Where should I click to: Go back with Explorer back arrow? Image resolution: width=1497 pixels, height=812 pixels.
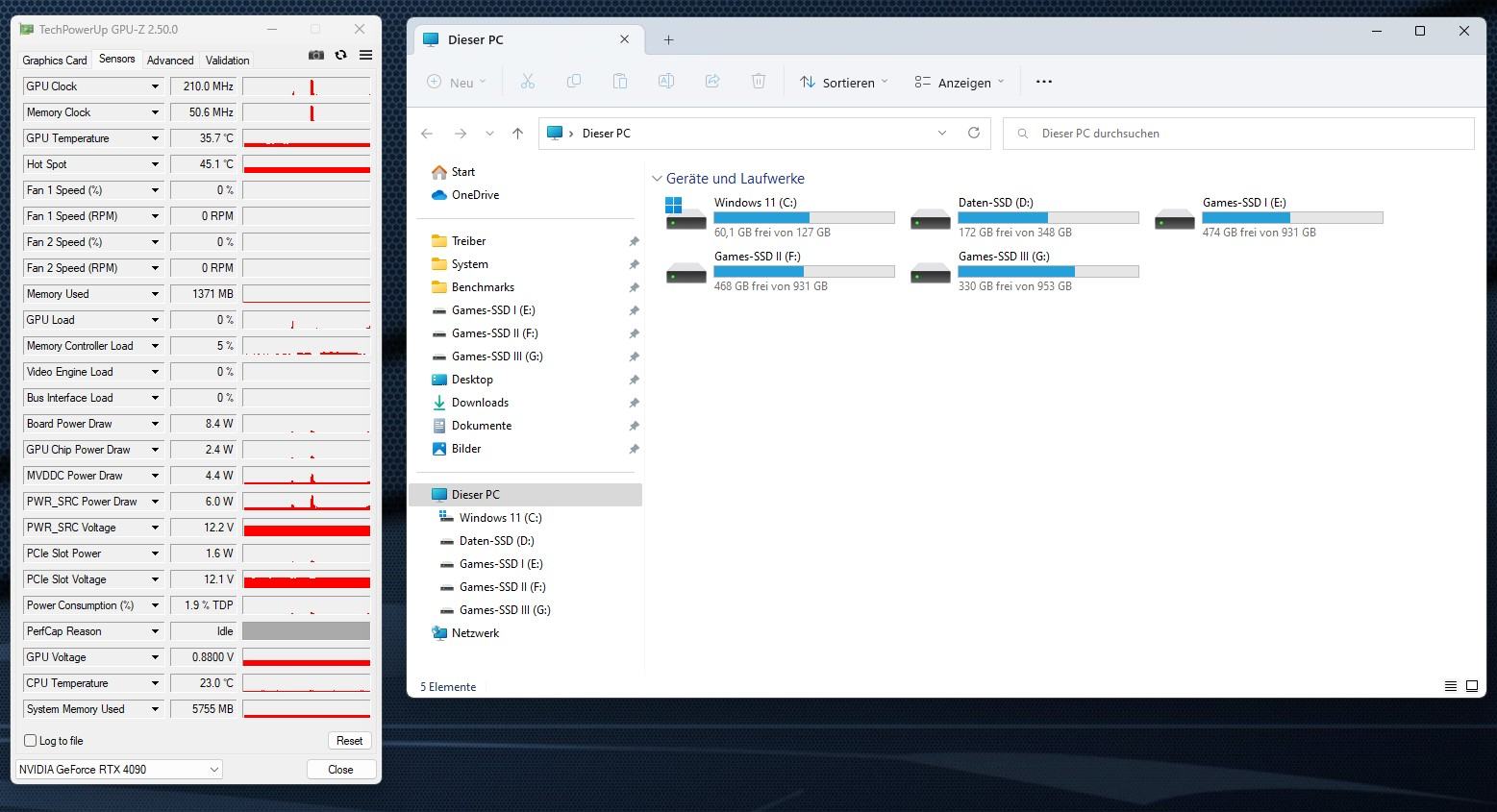[x=427, y=134]
